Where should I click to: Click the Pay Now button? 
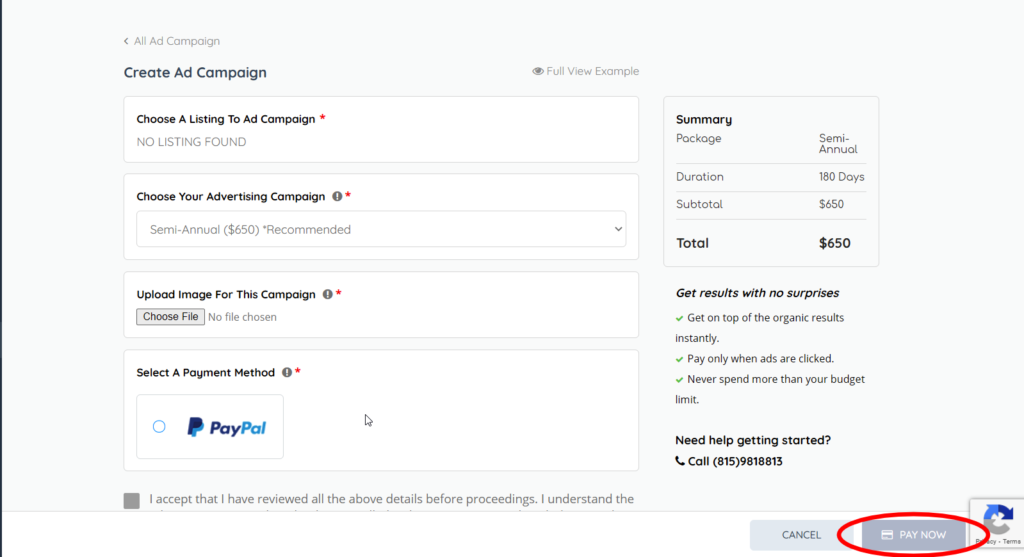(913, 535)
